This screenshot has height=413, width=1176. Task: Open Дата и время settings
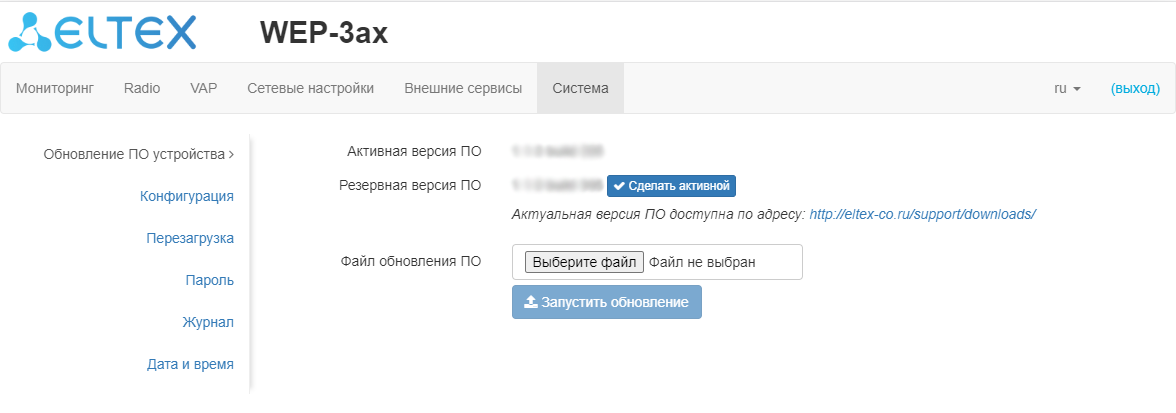(190, 364)
